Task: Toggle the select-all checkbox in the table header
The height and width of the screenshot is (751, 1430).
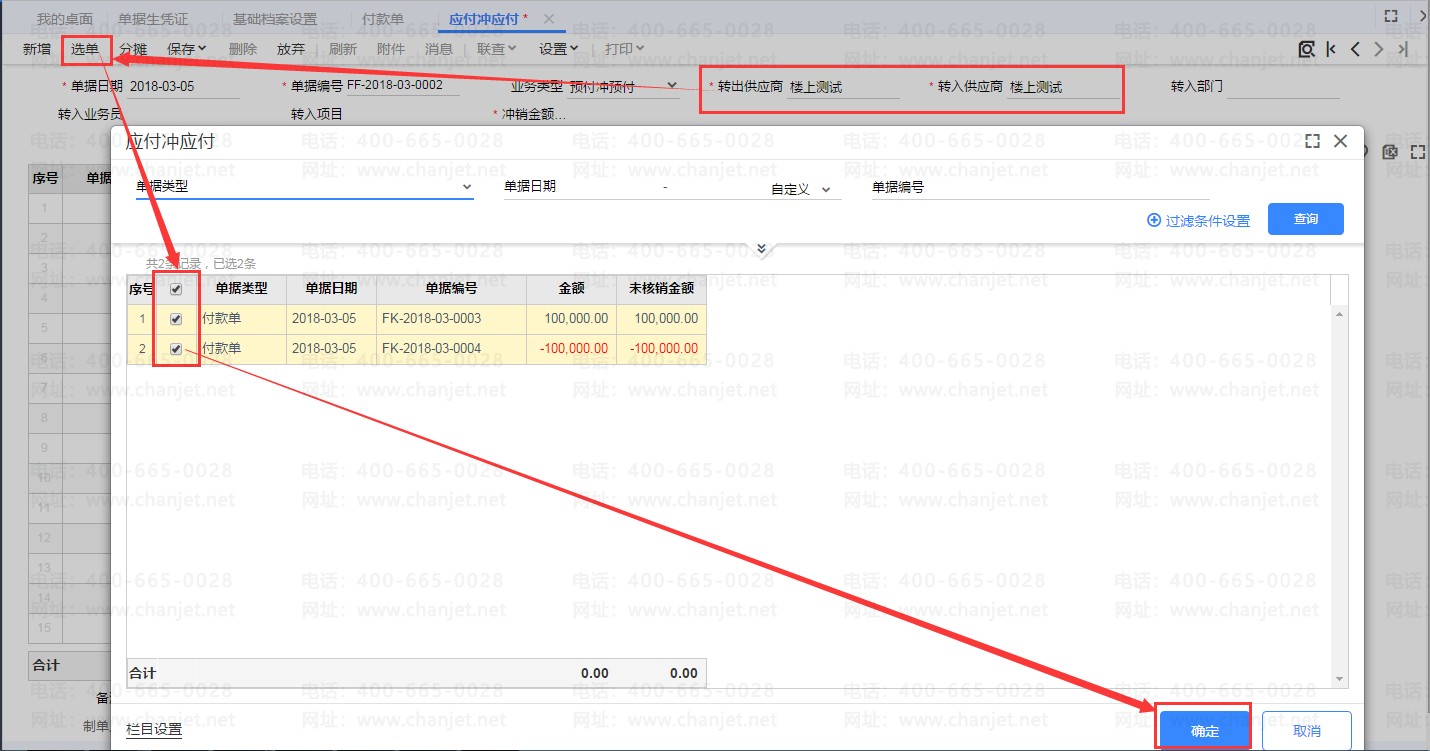Action: tap(176, 290)
